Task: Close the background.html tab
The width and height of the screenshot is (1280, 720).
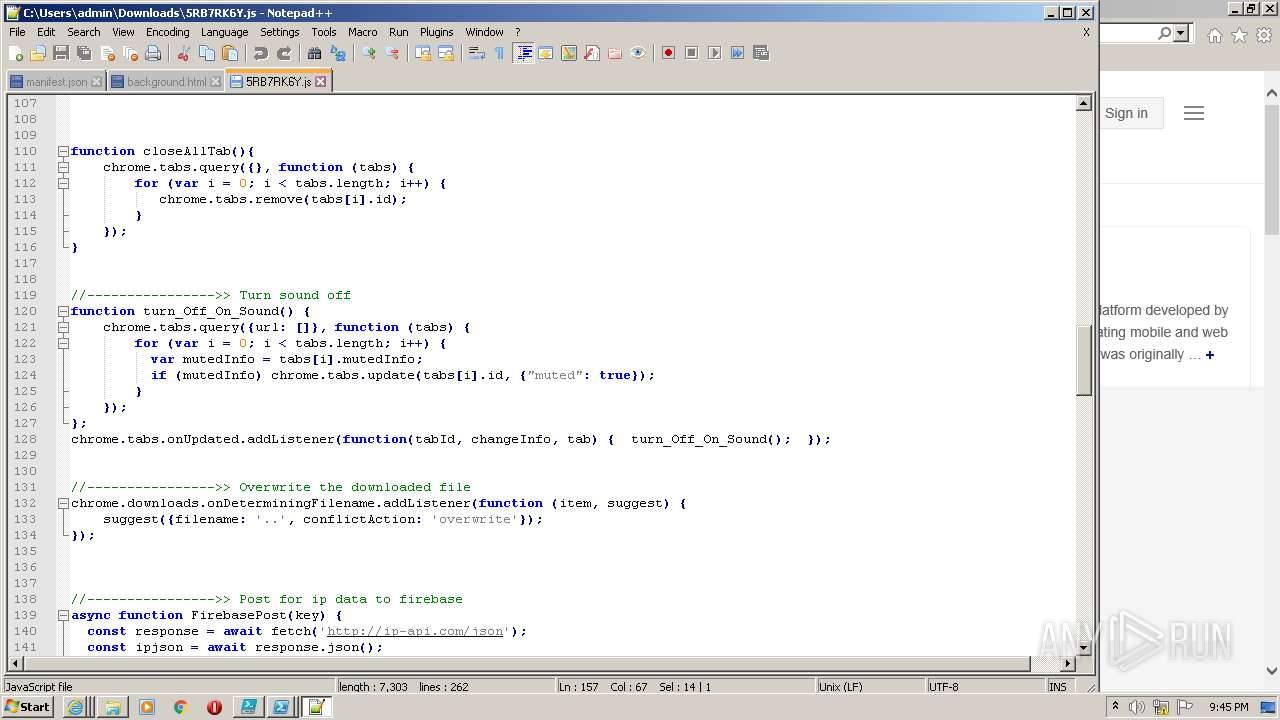Action: tap(215, 82)
